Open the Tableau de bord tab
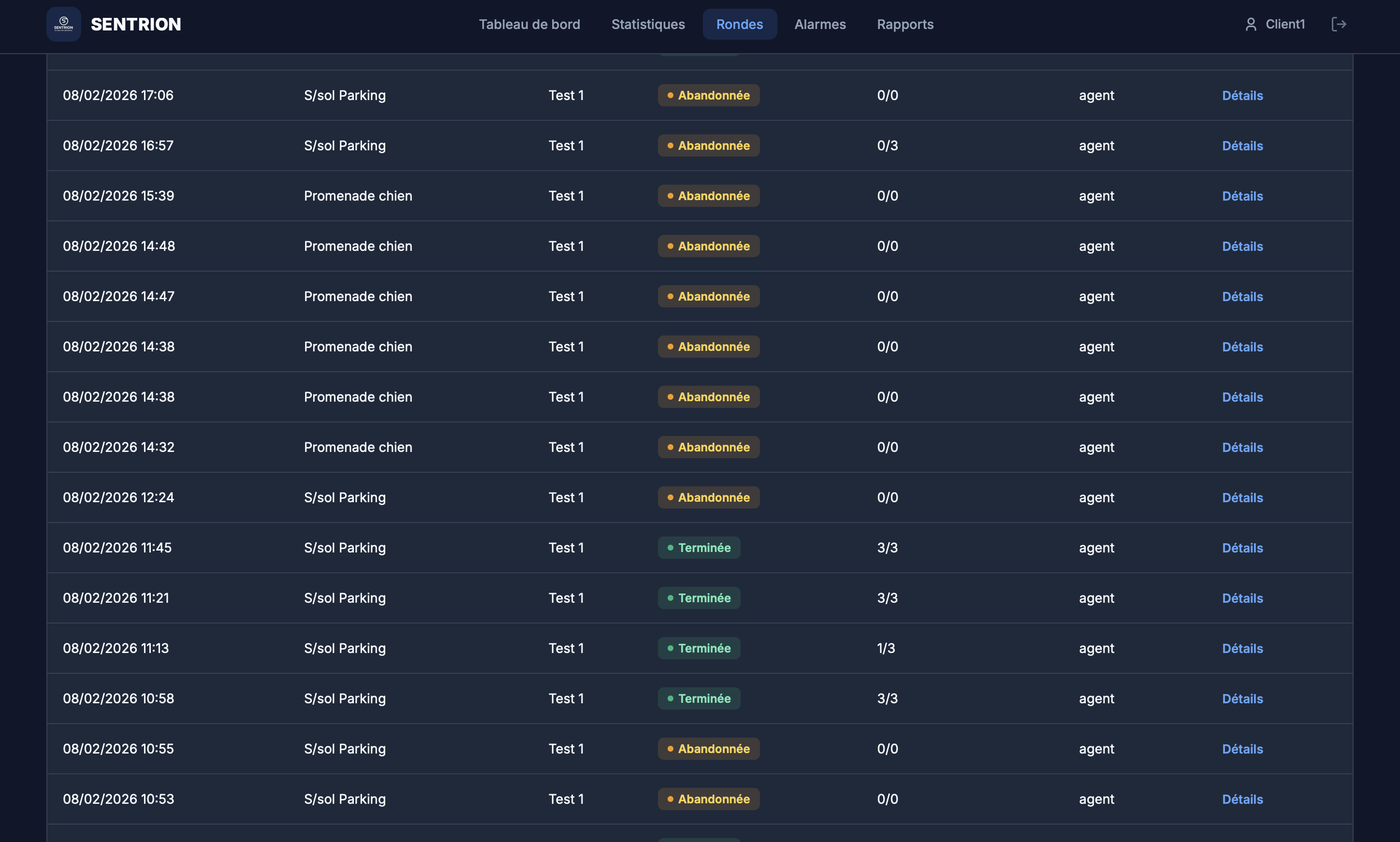The width and height of the screenshot is (1400, 842). (x=529, y=24)
